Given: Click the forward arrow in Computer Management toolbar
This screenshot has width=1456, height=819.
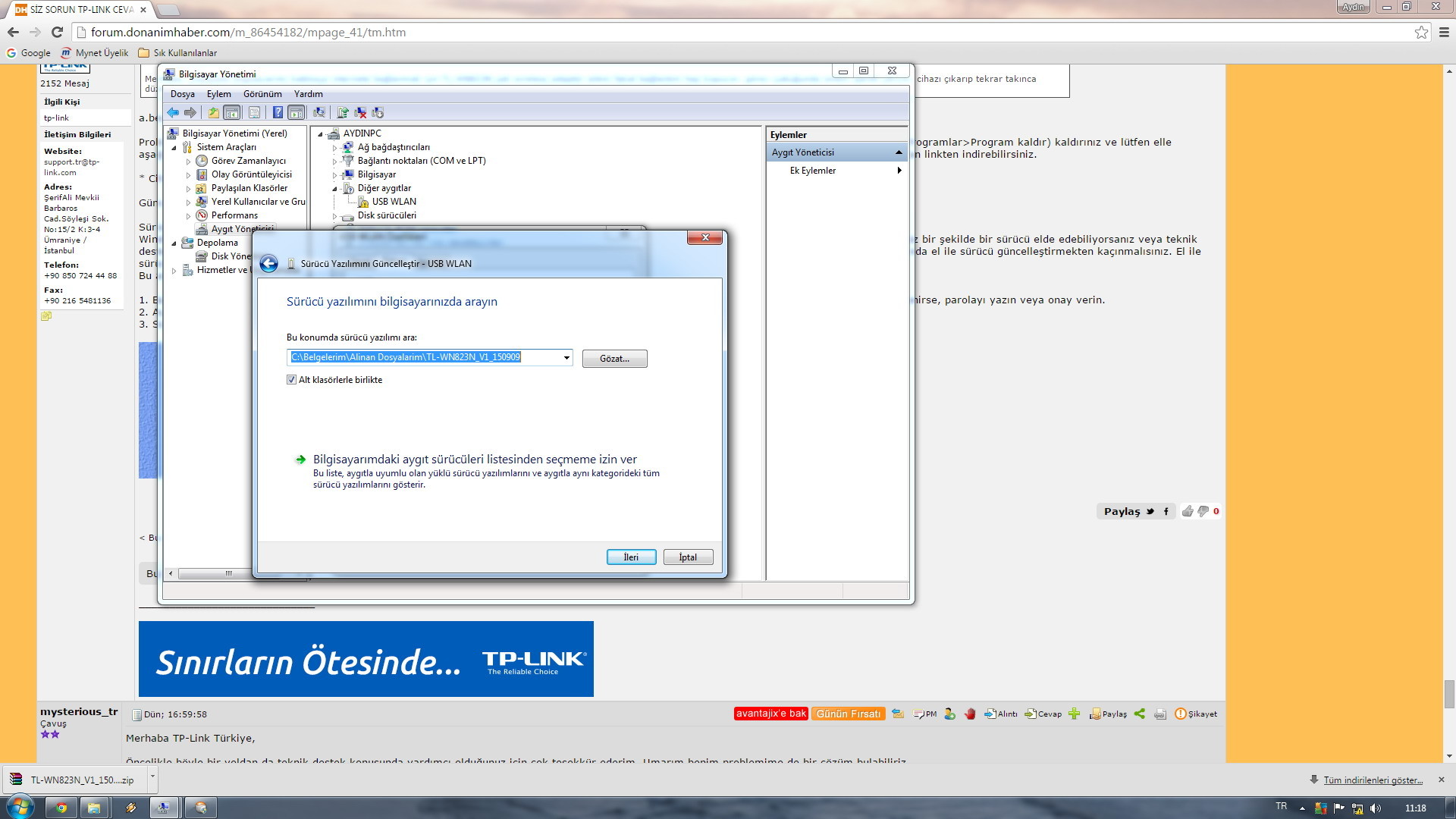Looking at the screenshot, I should pyautogui.click(x=190, y=112).
